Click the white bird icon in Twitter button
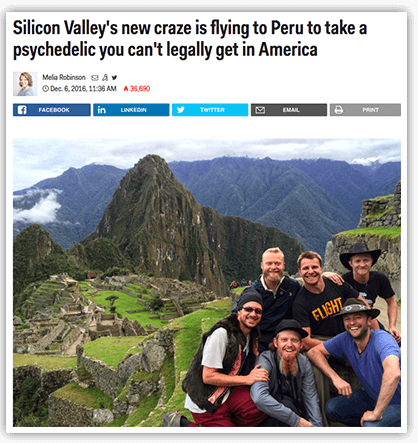The height and width of the screenshot is (443, 418). (x=180, y=110)
